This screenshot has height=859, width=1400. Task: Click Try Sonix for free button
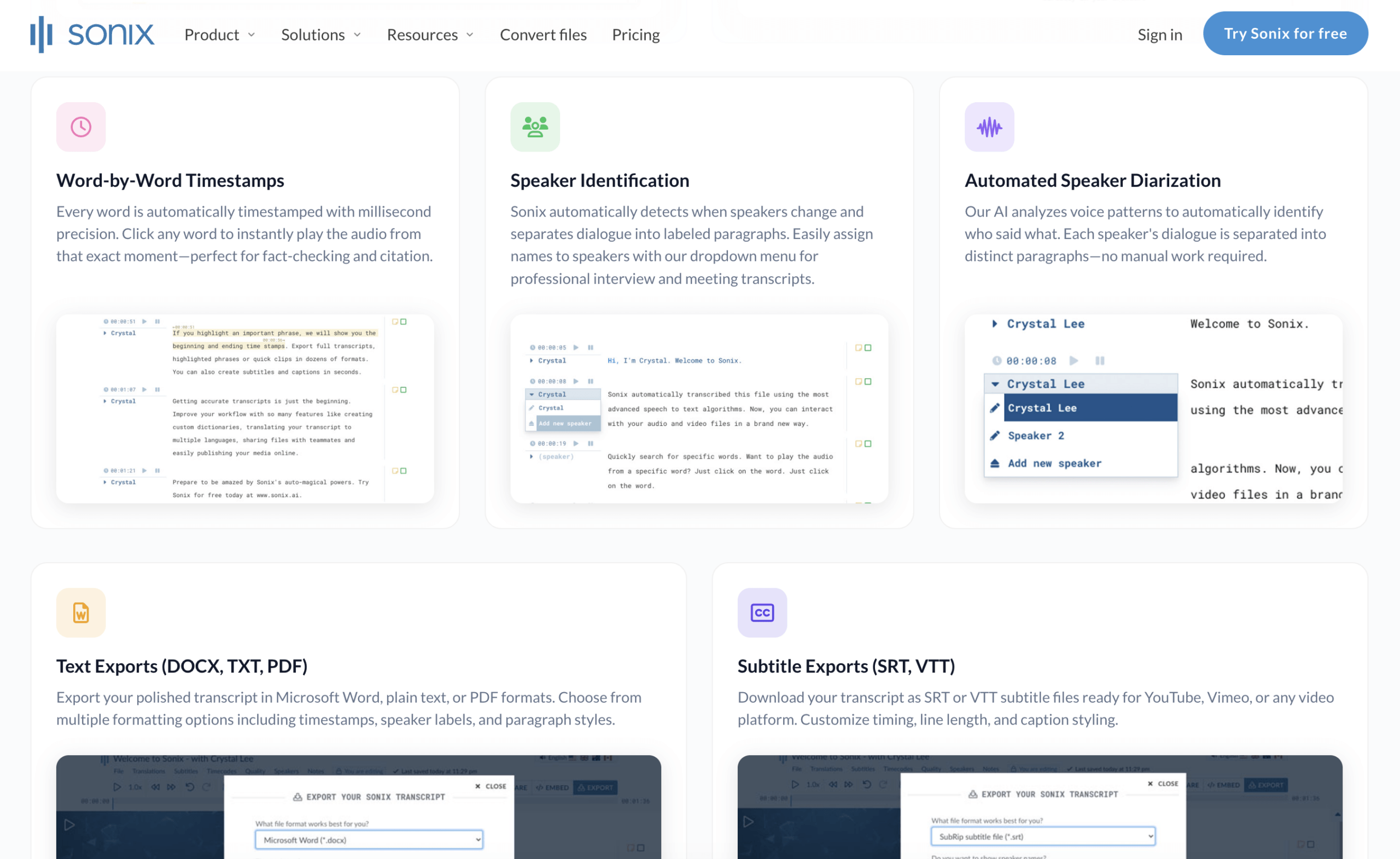point(1285,33)
